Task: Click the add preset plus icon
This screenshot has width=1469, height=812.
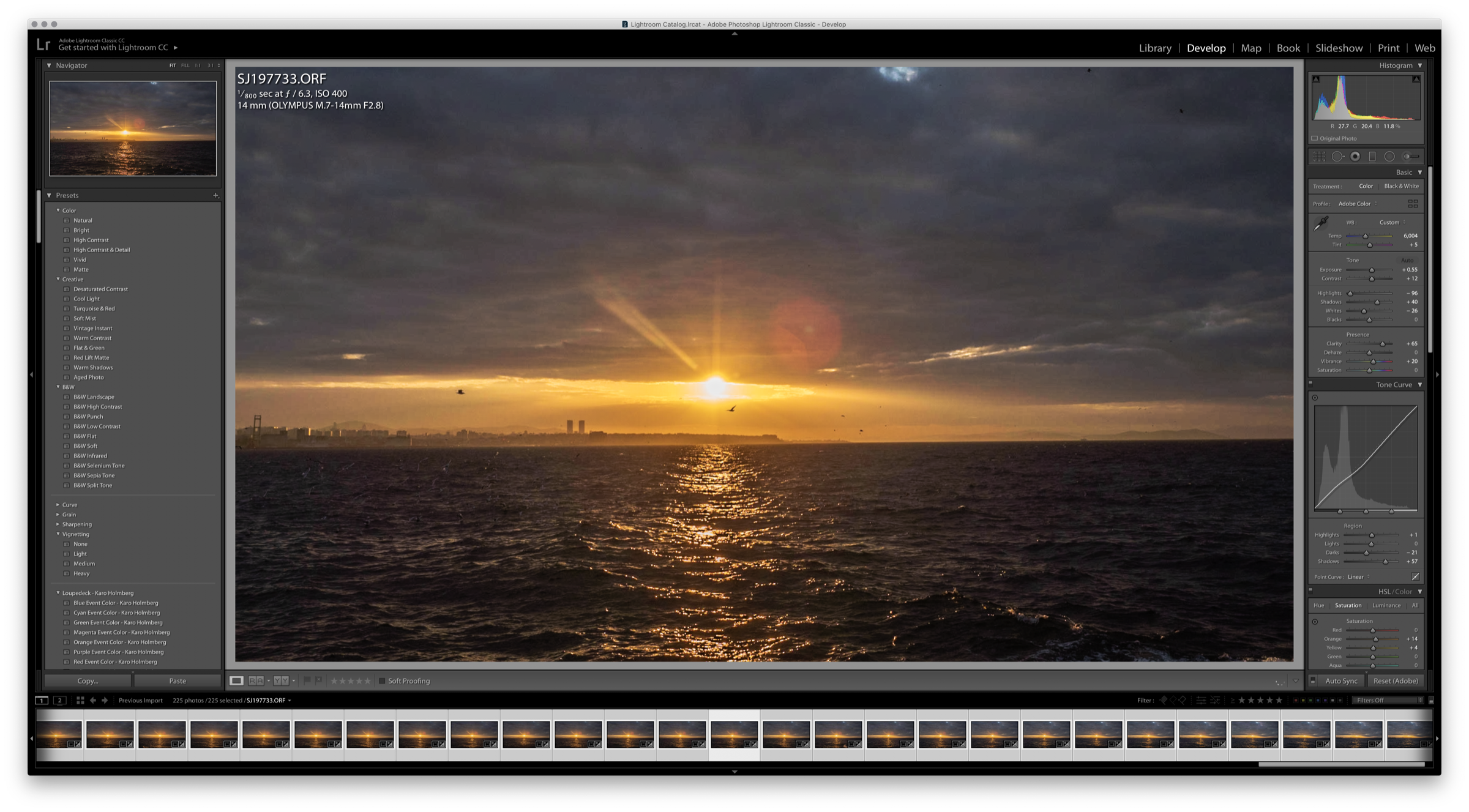Action: click(215, 196)
